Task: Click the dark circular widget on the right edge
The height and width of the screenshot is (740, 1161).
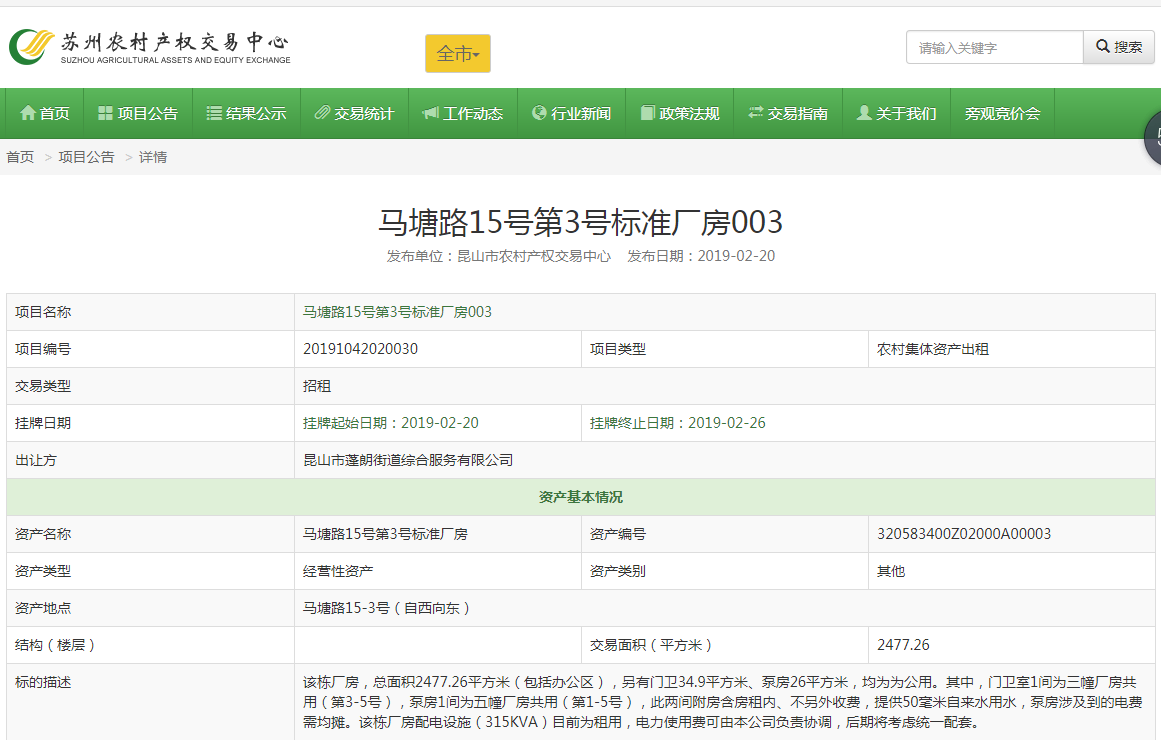Action: (1153, 140)
